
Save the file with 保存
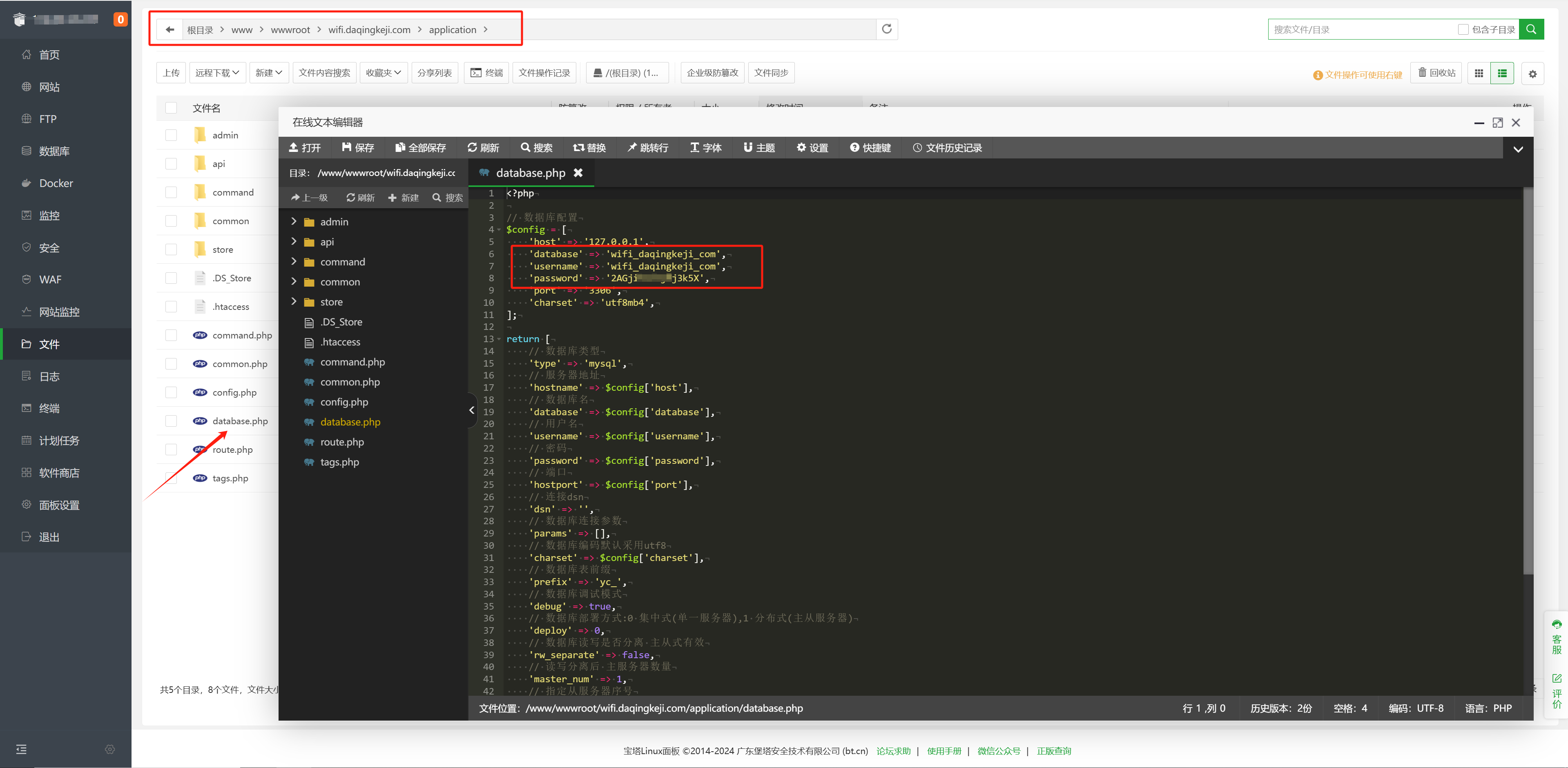(358, 147)
